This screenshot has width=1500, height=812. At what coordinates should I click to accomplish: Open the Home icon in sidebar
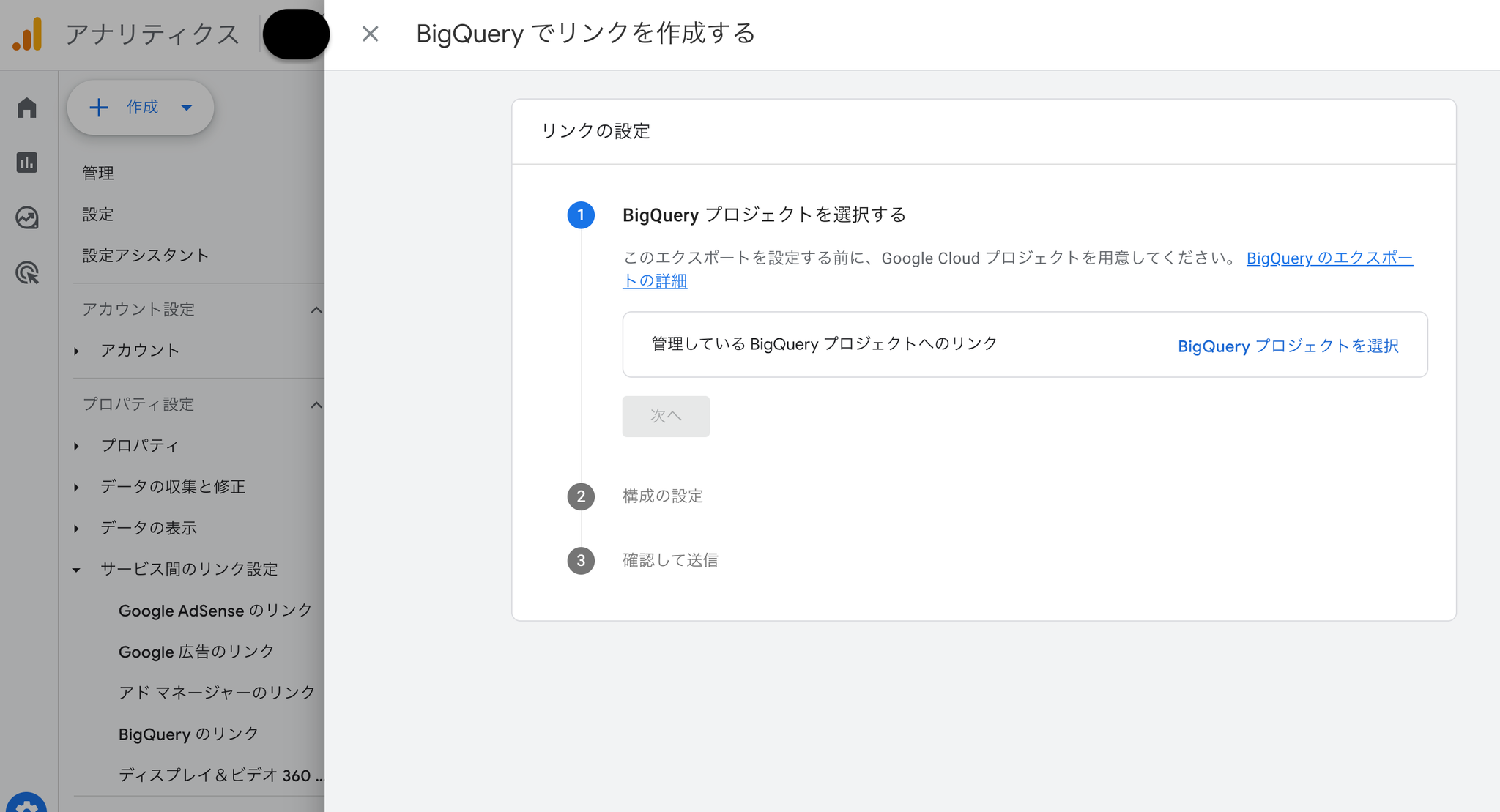[x=27, y=108]
